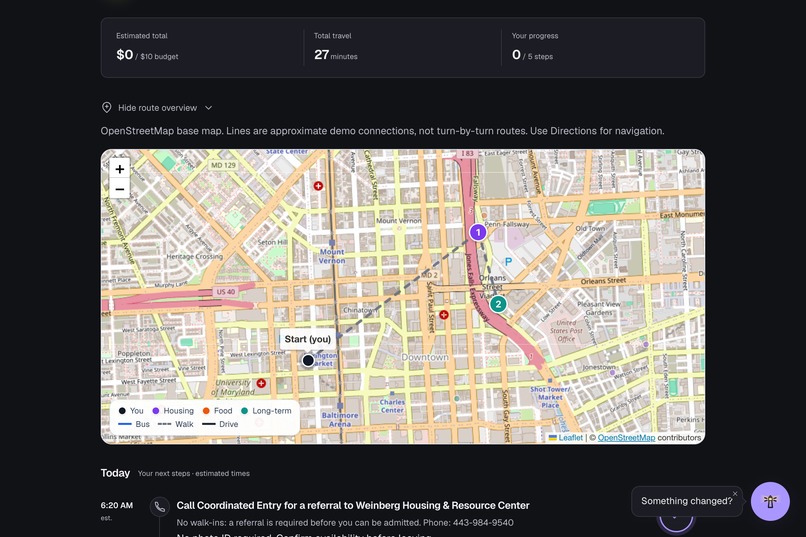
Task: Click the Baltimore Arena station label
Action: (340, 419)
